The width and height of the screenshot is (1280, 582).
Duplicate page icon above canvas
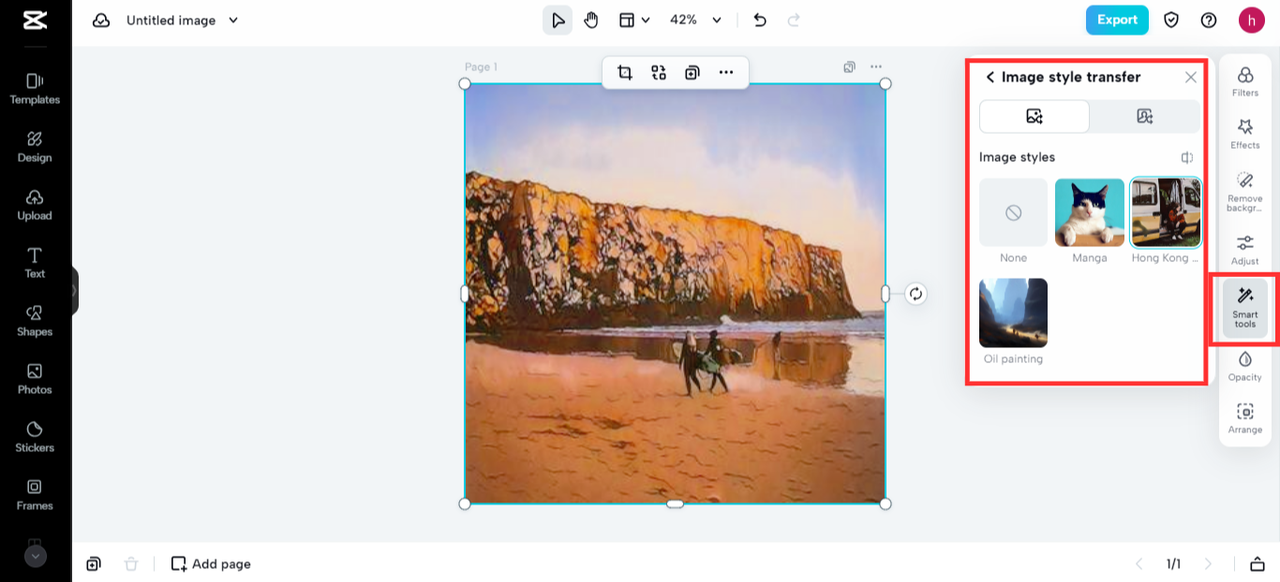coord(849,67)
